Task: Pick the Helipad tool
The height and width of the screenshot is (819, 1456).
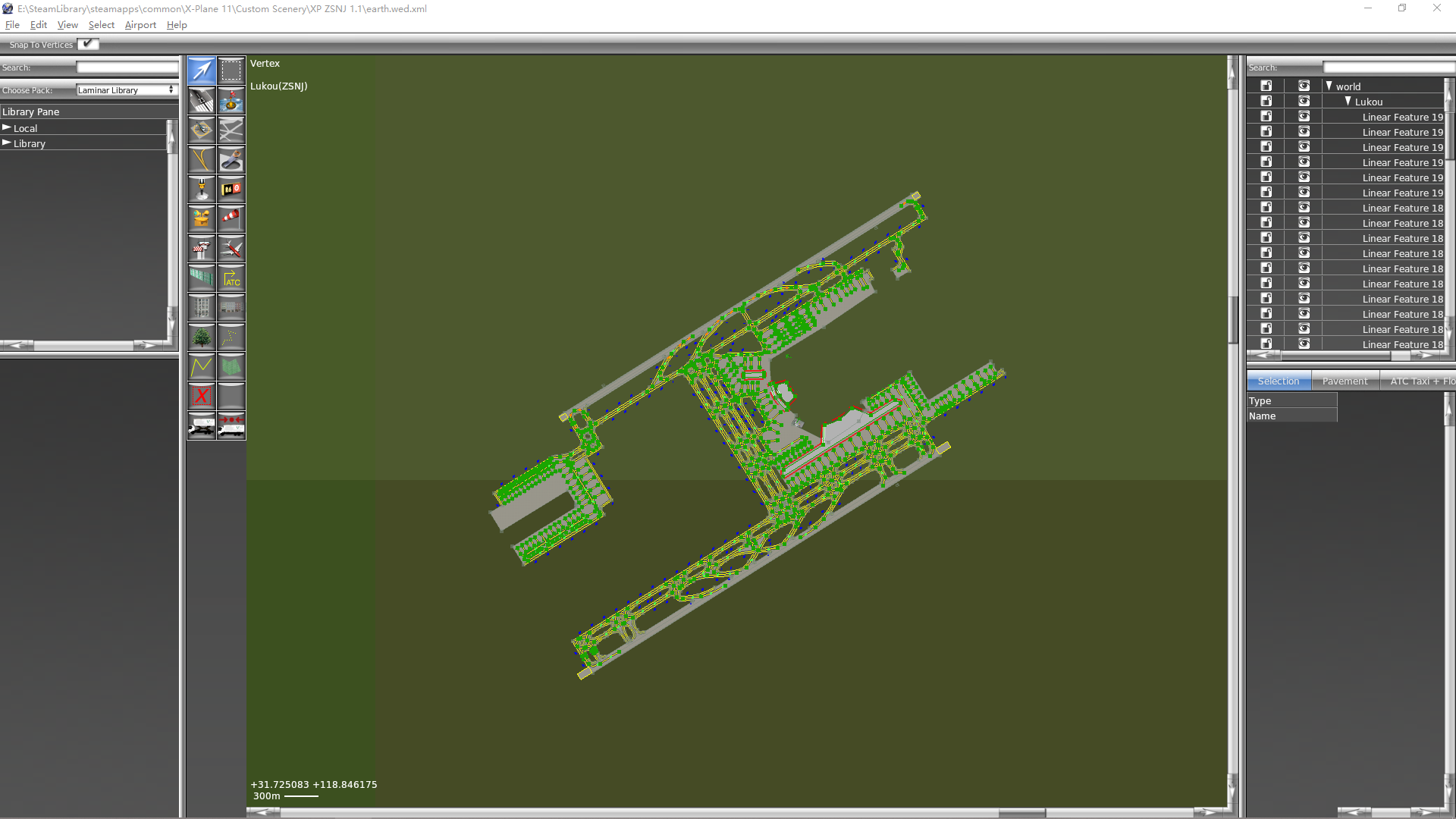Action: [x=202, y=130]
